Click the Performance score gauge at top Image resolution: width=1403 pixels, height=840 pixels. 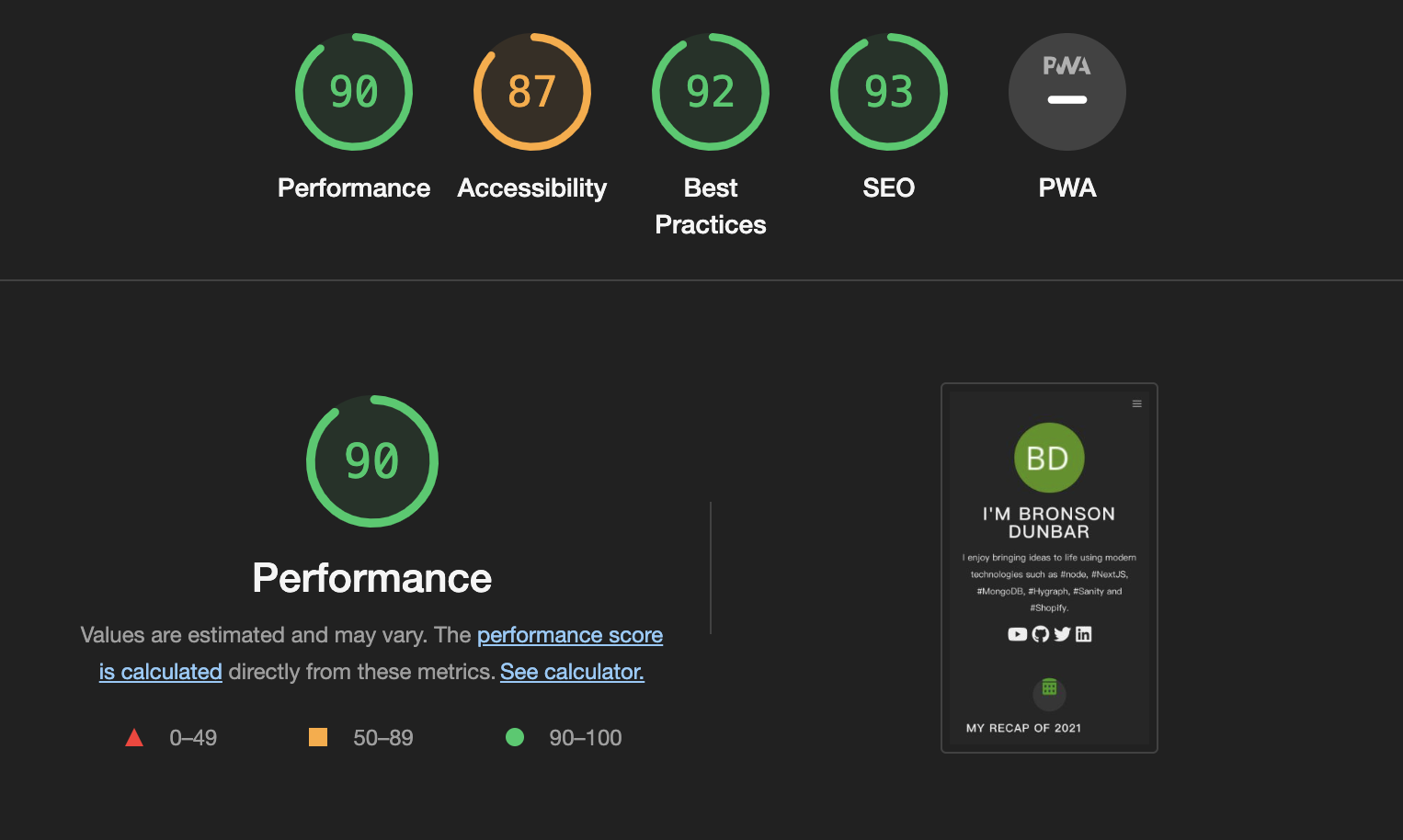pos(354,92)
